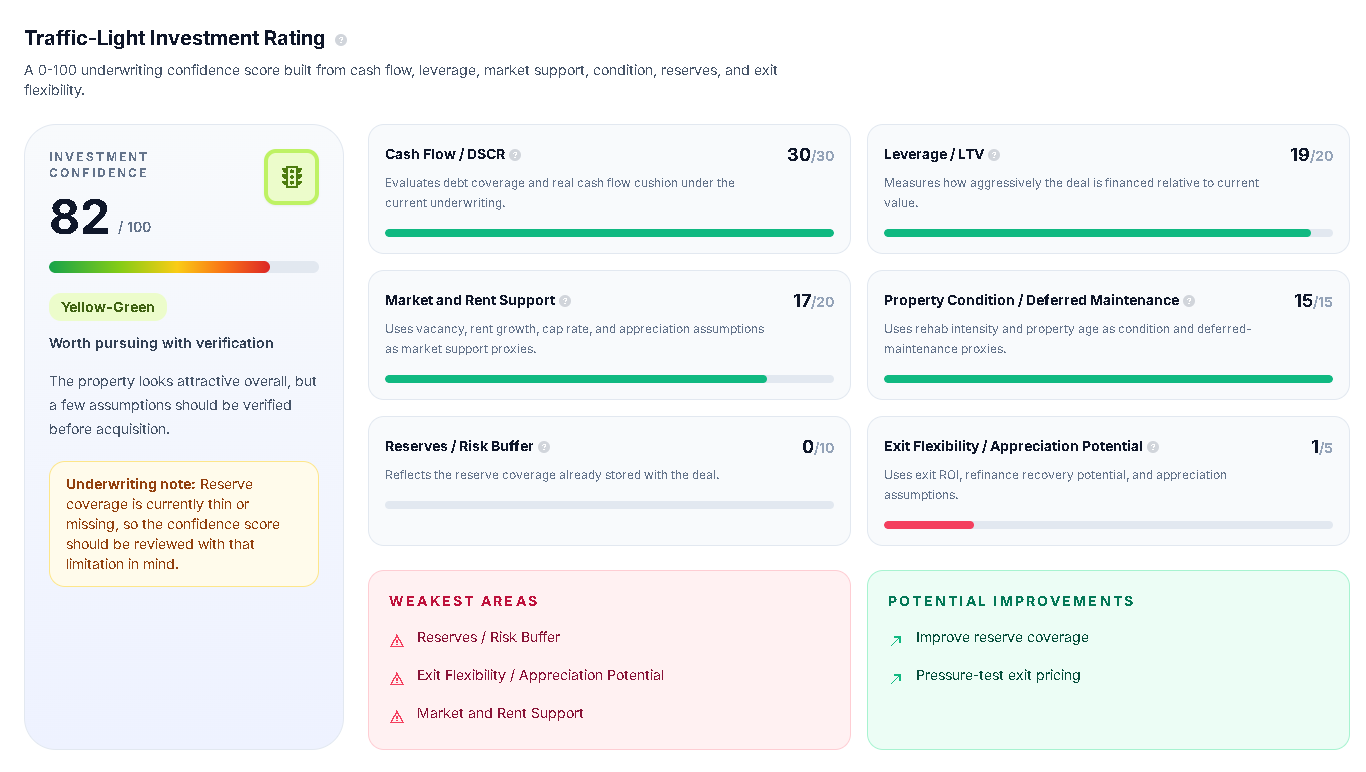1366x772 pixels.
Task: Click green arrow beside Improve reserve coverage
Action: tap(895, 638)
